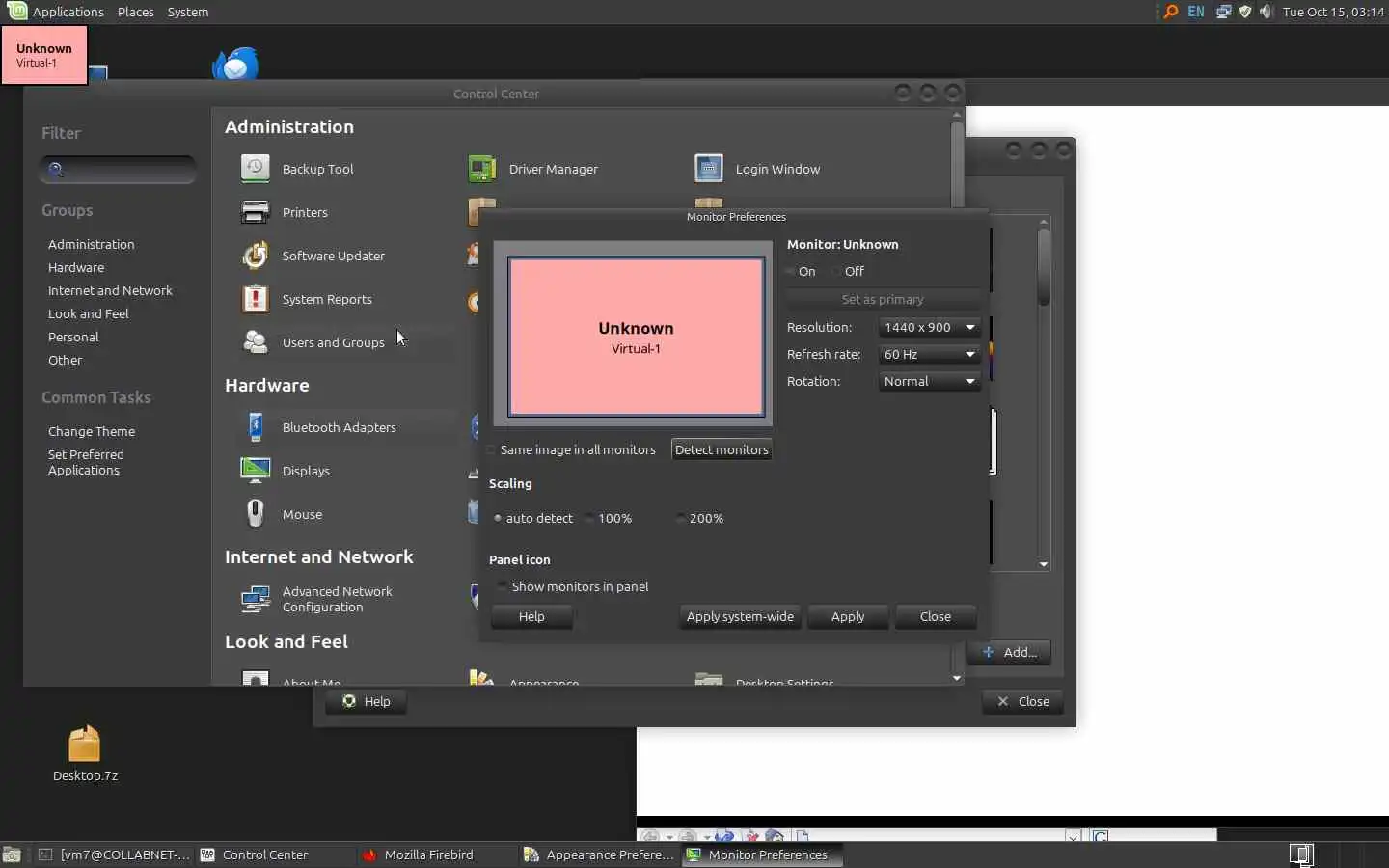Select the Desktop.7z archive icon
Screen dimensions: 1389x868
[85, 744]
